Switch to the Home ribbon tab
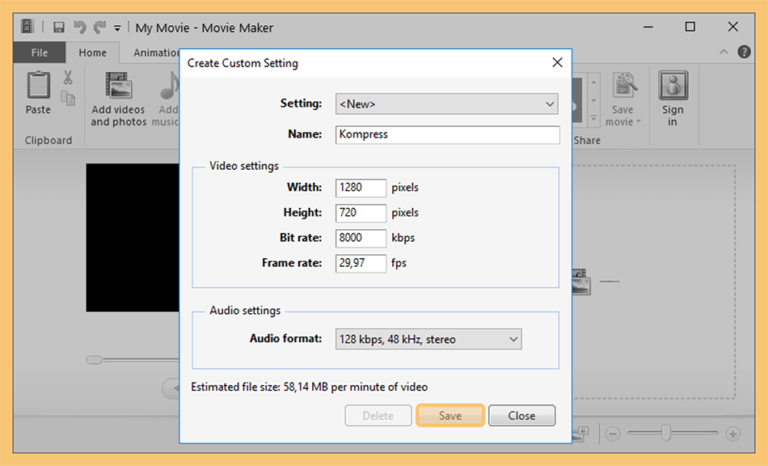The height and width of the screenshot is (466, 768). (93, 52)
